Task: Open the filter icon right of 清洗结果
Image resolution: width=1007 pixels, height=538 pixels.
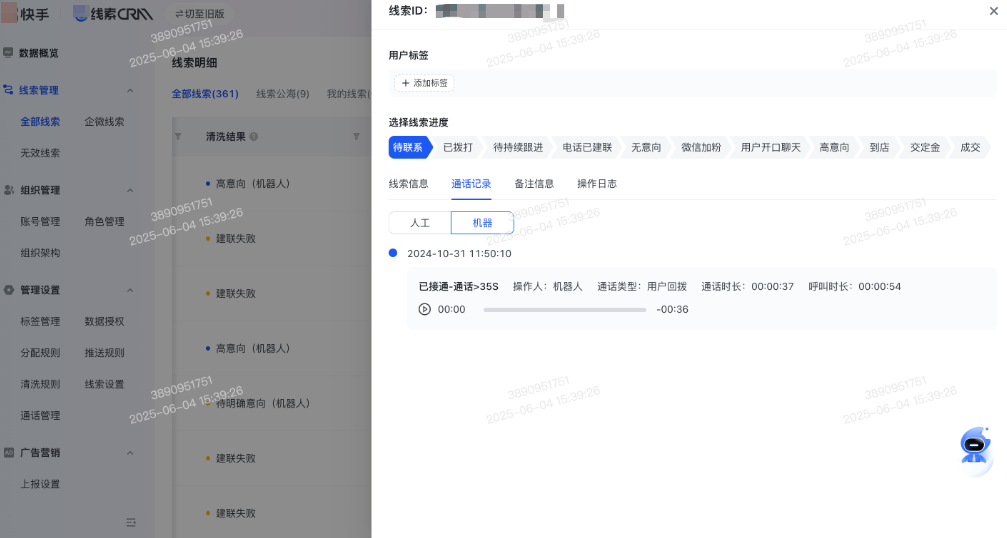Action: [356, 137]
